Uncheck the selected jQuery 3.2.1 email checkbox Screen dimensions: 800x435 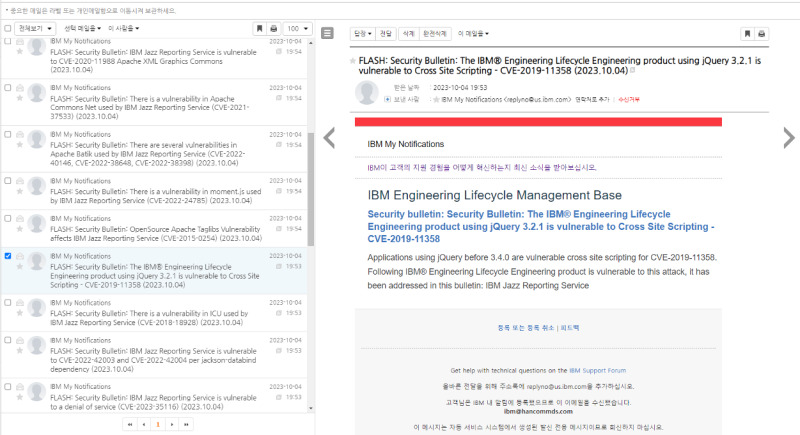click(x=8, y=256)
